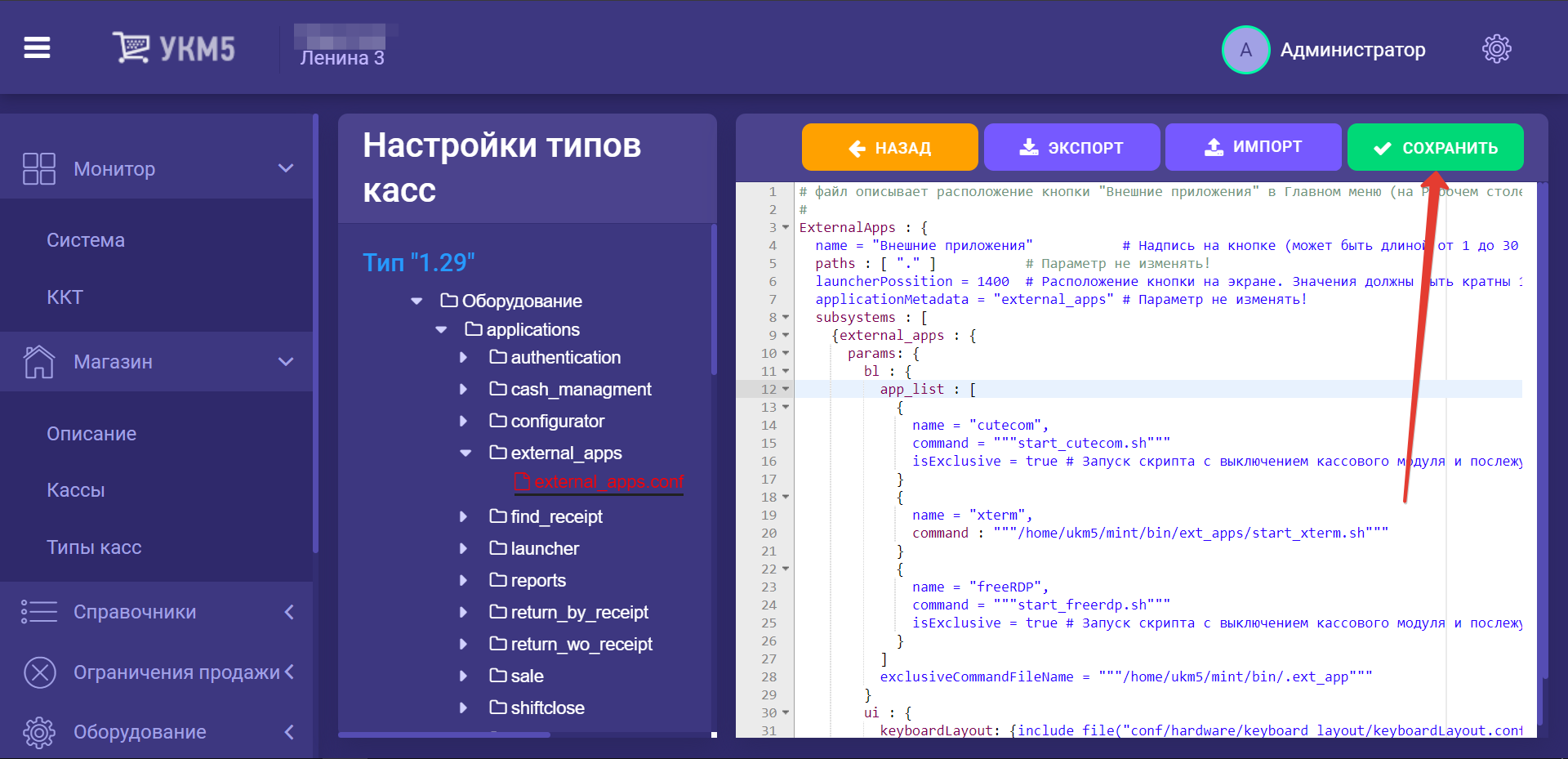Click the authentication folder icon
Image resolution: width=1568 pixels, height=759 pixels.
498,356
